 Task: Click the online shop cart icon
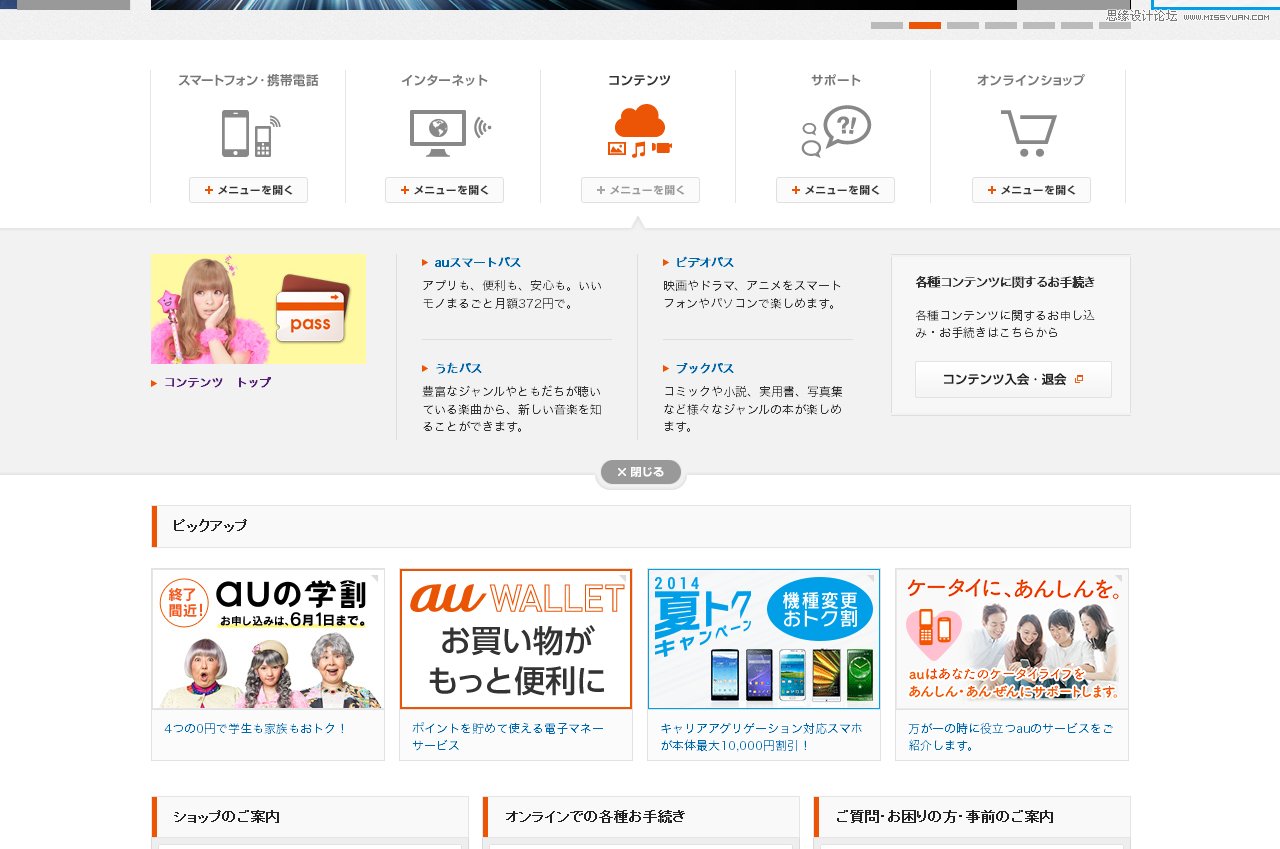click(1029, 133)
